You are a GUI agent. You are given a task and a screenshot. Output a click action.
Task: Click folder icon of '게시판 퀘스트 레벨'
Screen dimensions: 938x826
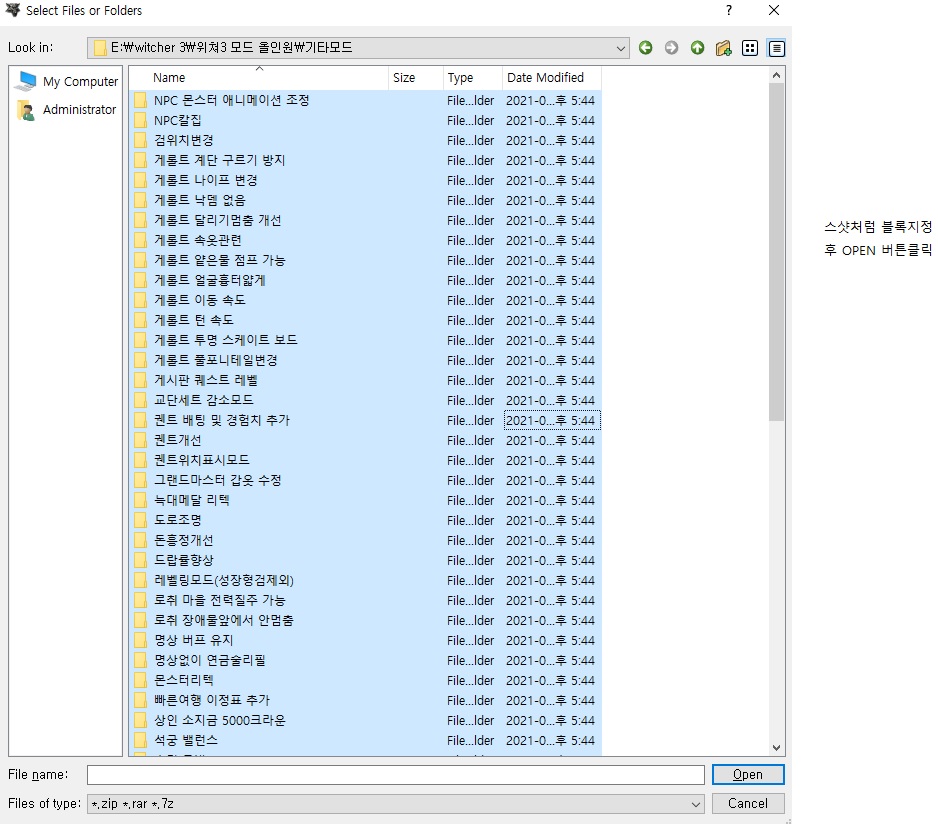click(141, 380)
